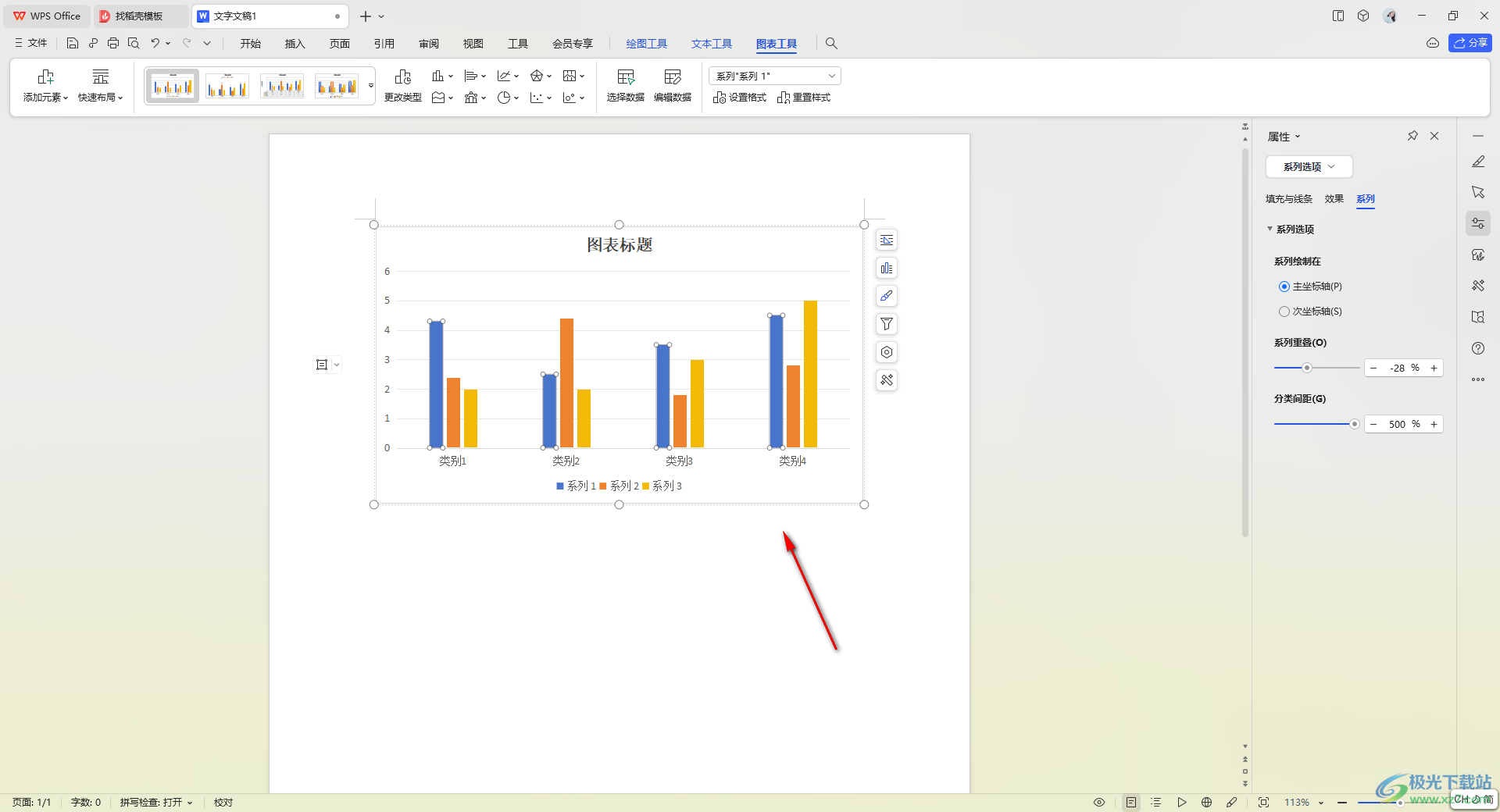
Task: Toggle reading play mode icon
Action: [1182, 803]
